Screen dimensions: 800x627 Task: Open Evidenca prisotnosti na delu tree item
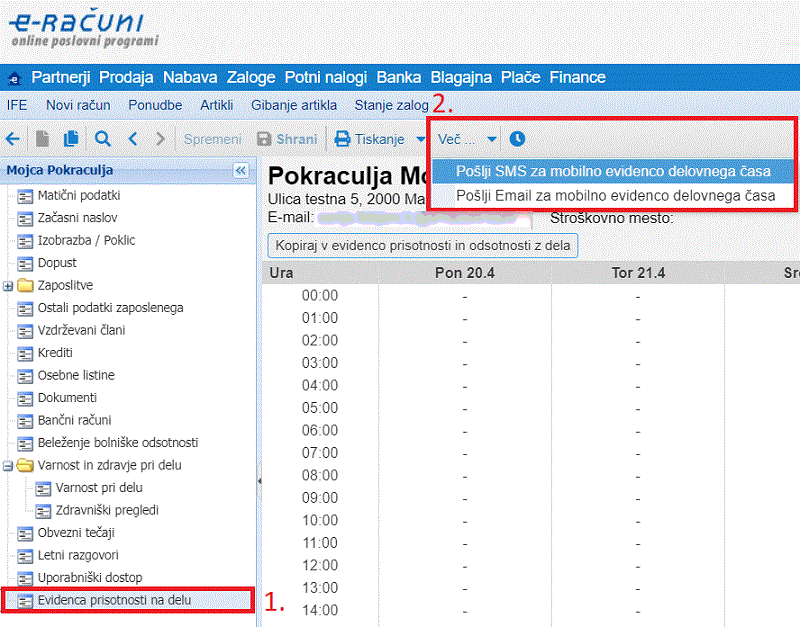(114, 600)
